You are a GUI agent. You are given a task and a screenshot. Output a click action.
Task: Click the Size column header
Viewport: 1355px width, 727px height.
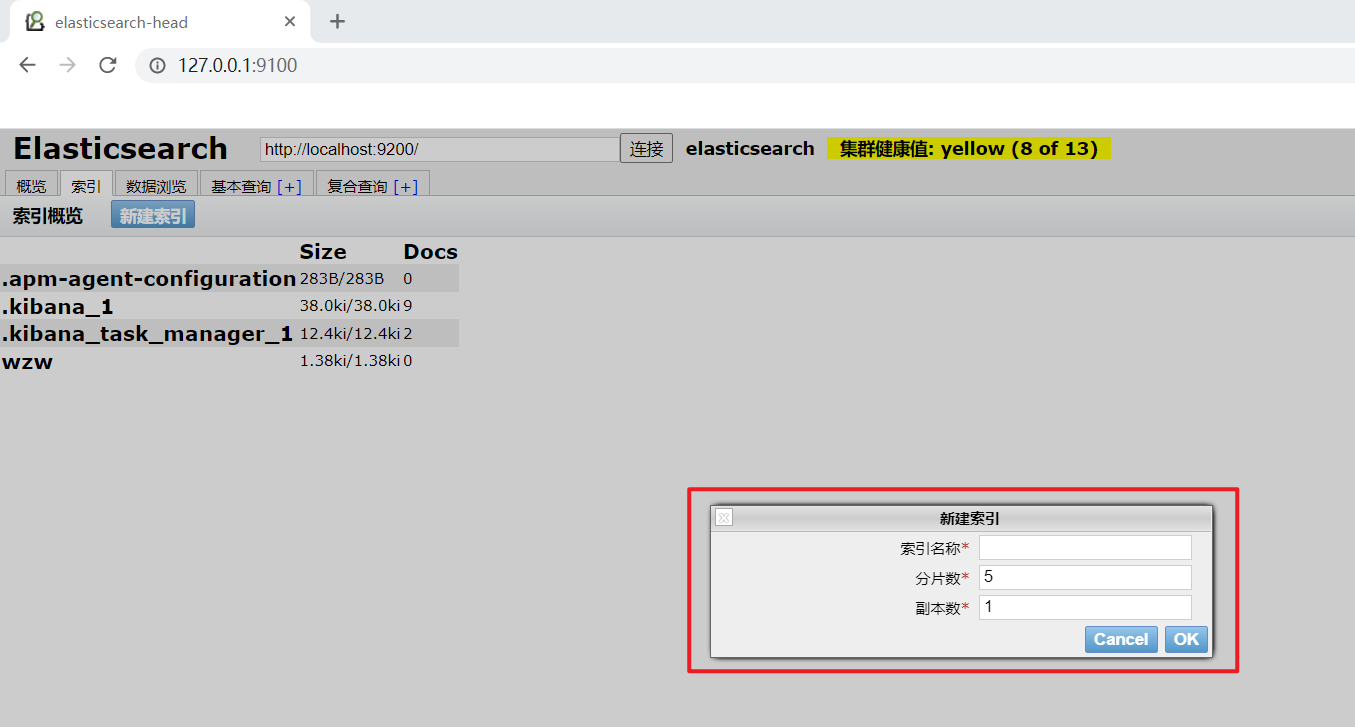323,252
